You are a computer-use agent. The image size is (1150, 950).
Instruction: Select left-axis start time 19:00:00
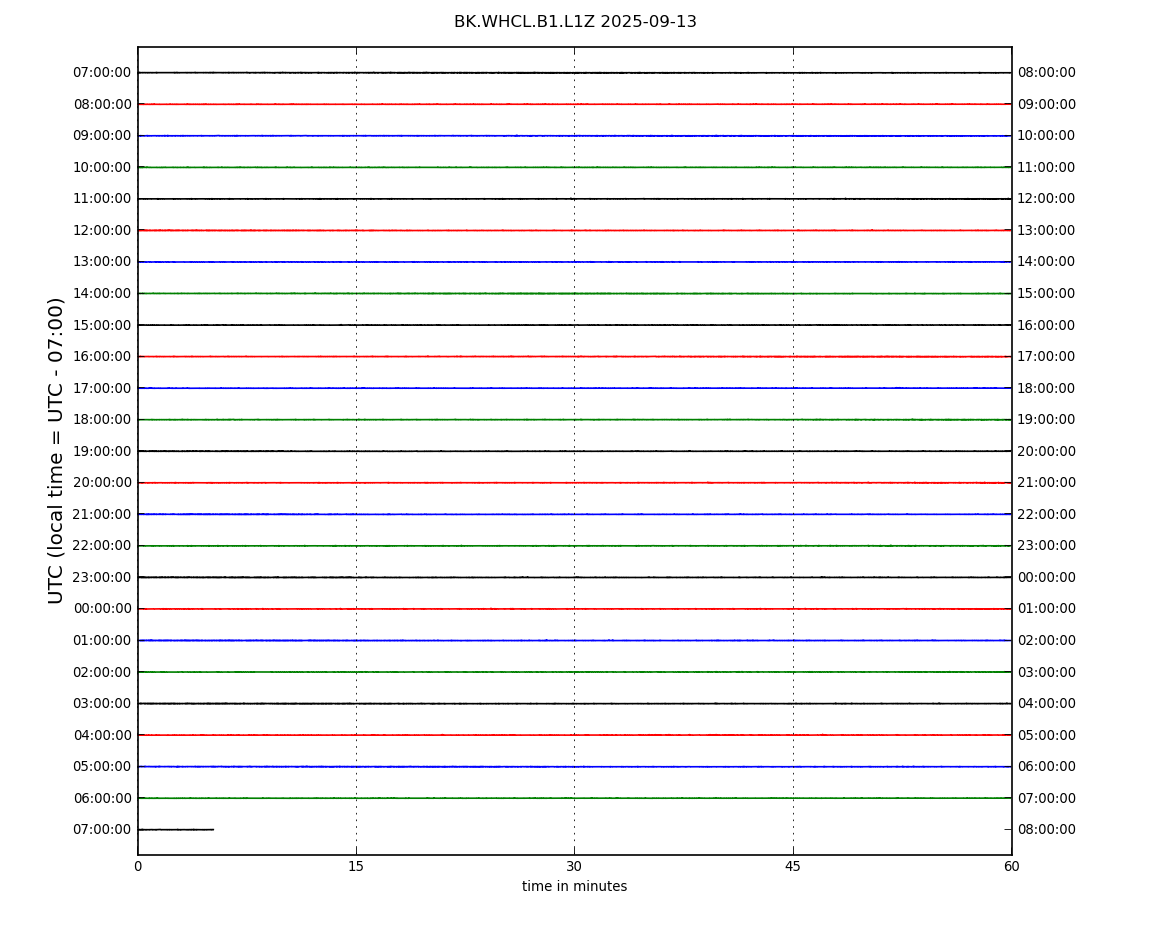102,451
